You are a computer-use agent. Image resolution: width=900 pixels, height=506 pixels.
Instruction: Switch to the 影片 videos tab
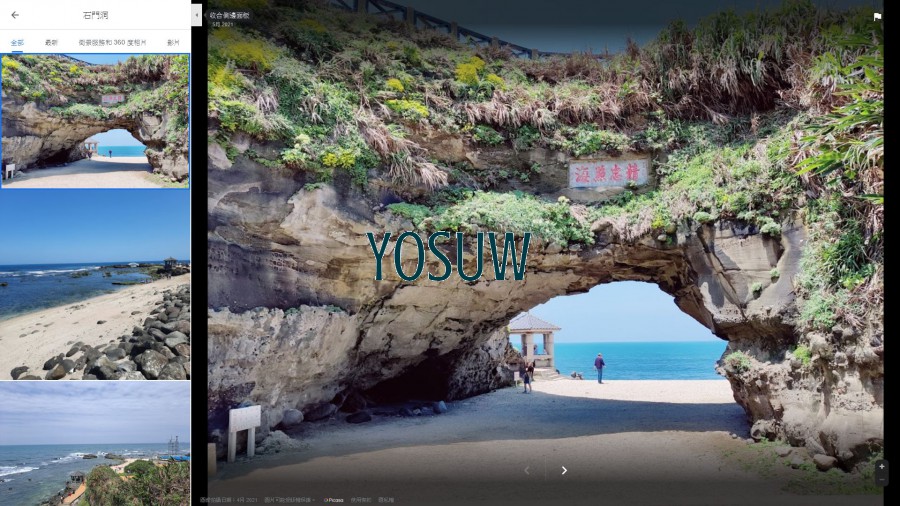pyautogui.click(x=173, y=43)
